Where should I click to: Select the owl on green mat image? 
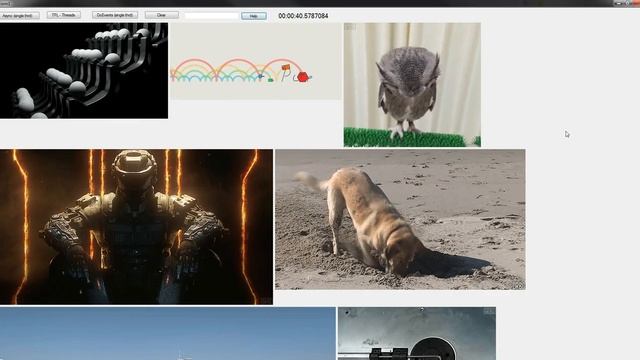click(412, 85)
